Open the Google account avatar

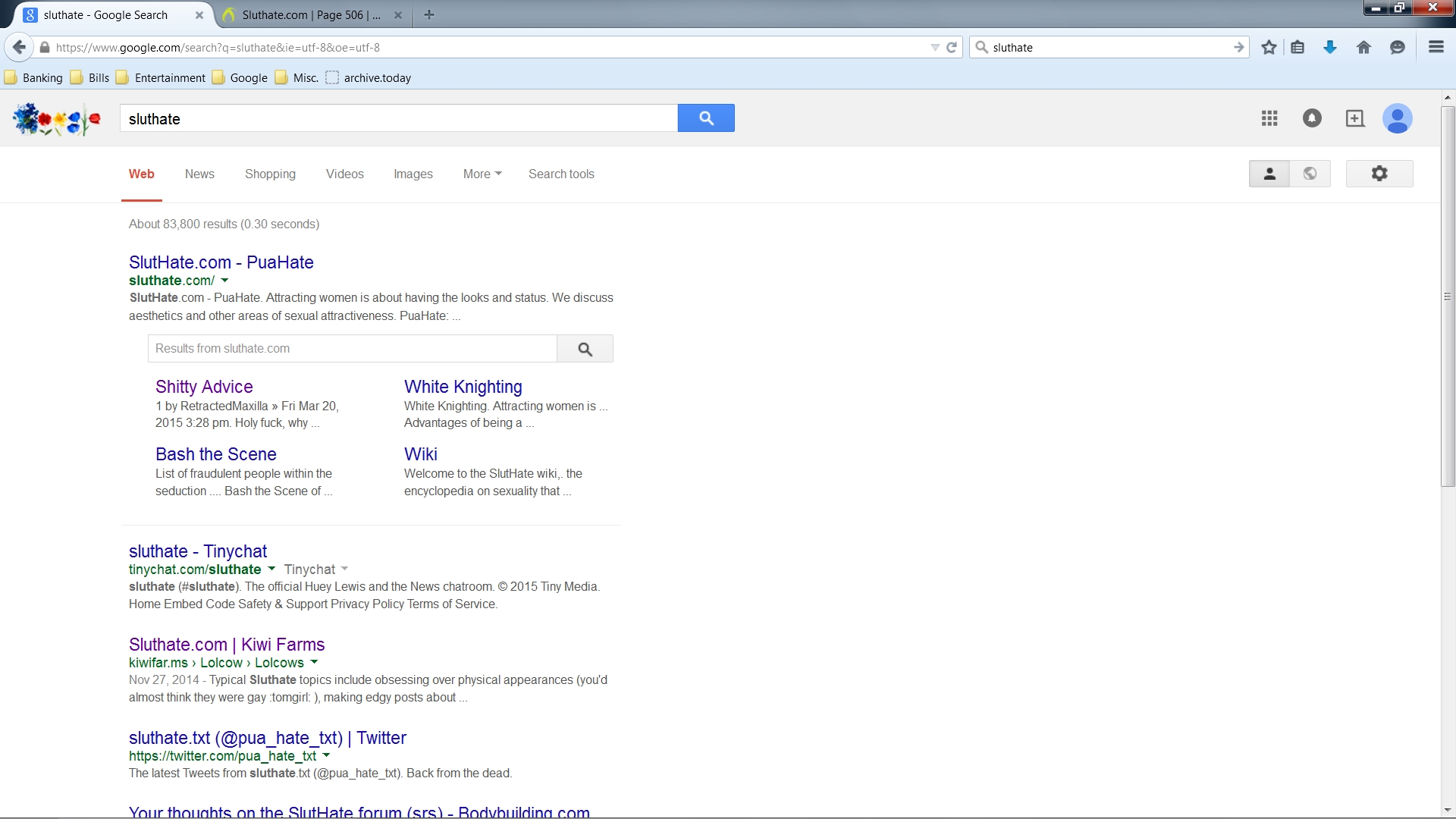pos(1398,118)
